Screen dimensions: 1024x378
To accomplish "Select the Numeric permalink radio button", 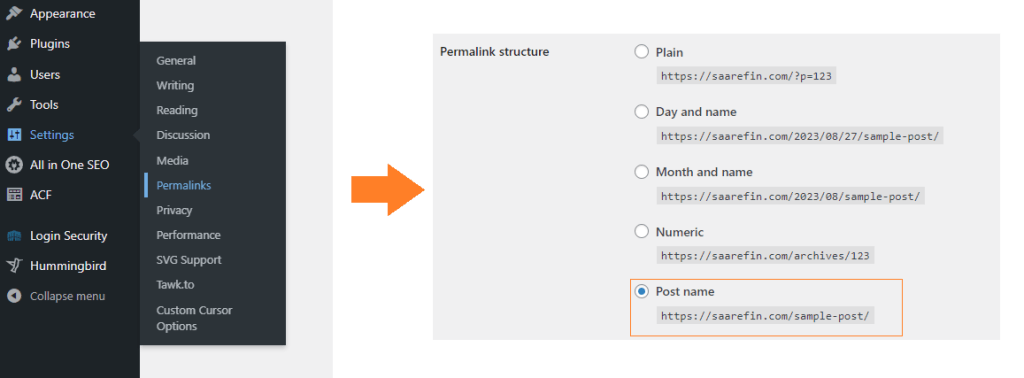I will point(641,231).
